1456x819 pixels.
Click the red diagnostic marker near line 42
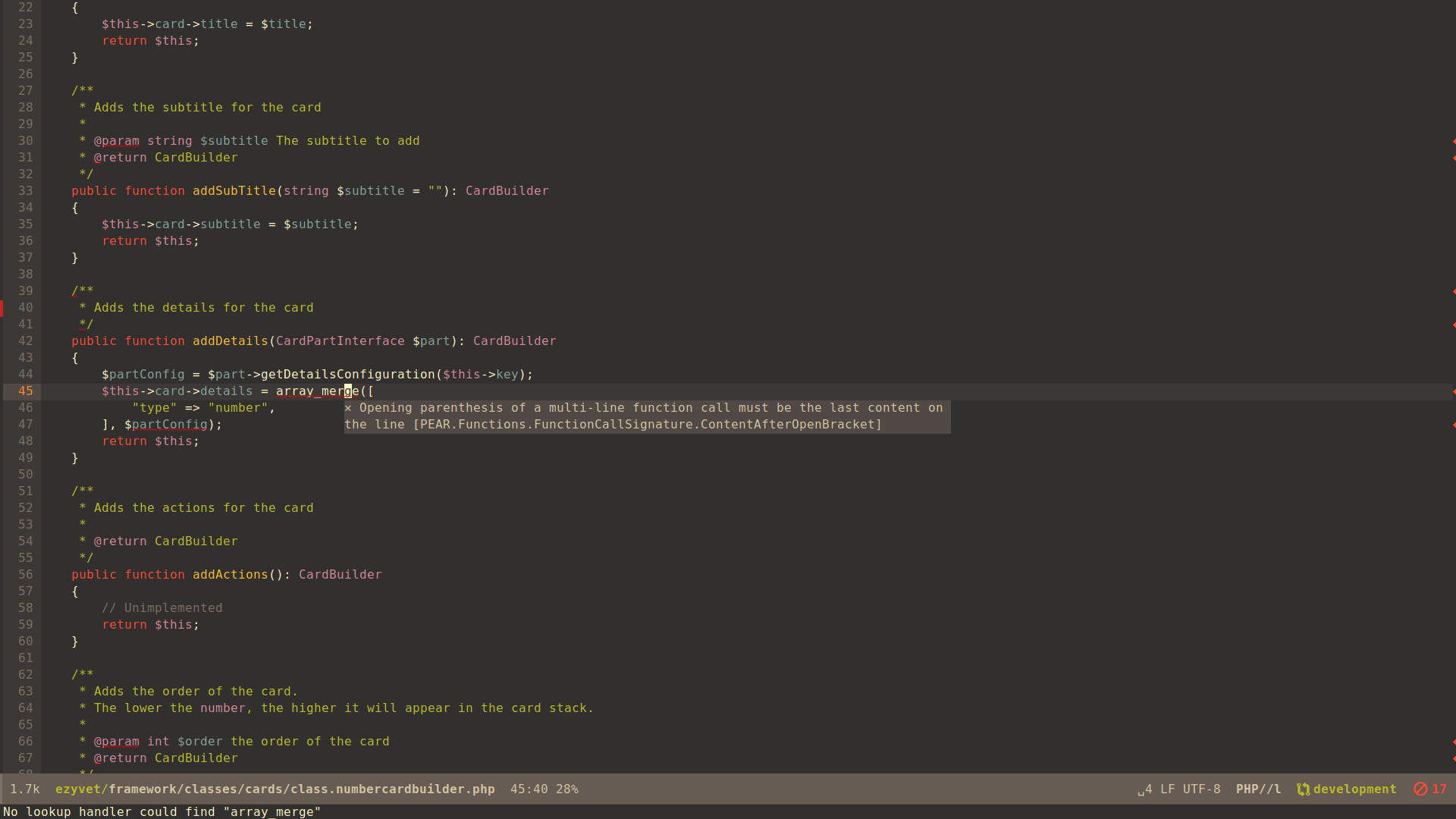pyautogui.click(x=1453, y=324)
